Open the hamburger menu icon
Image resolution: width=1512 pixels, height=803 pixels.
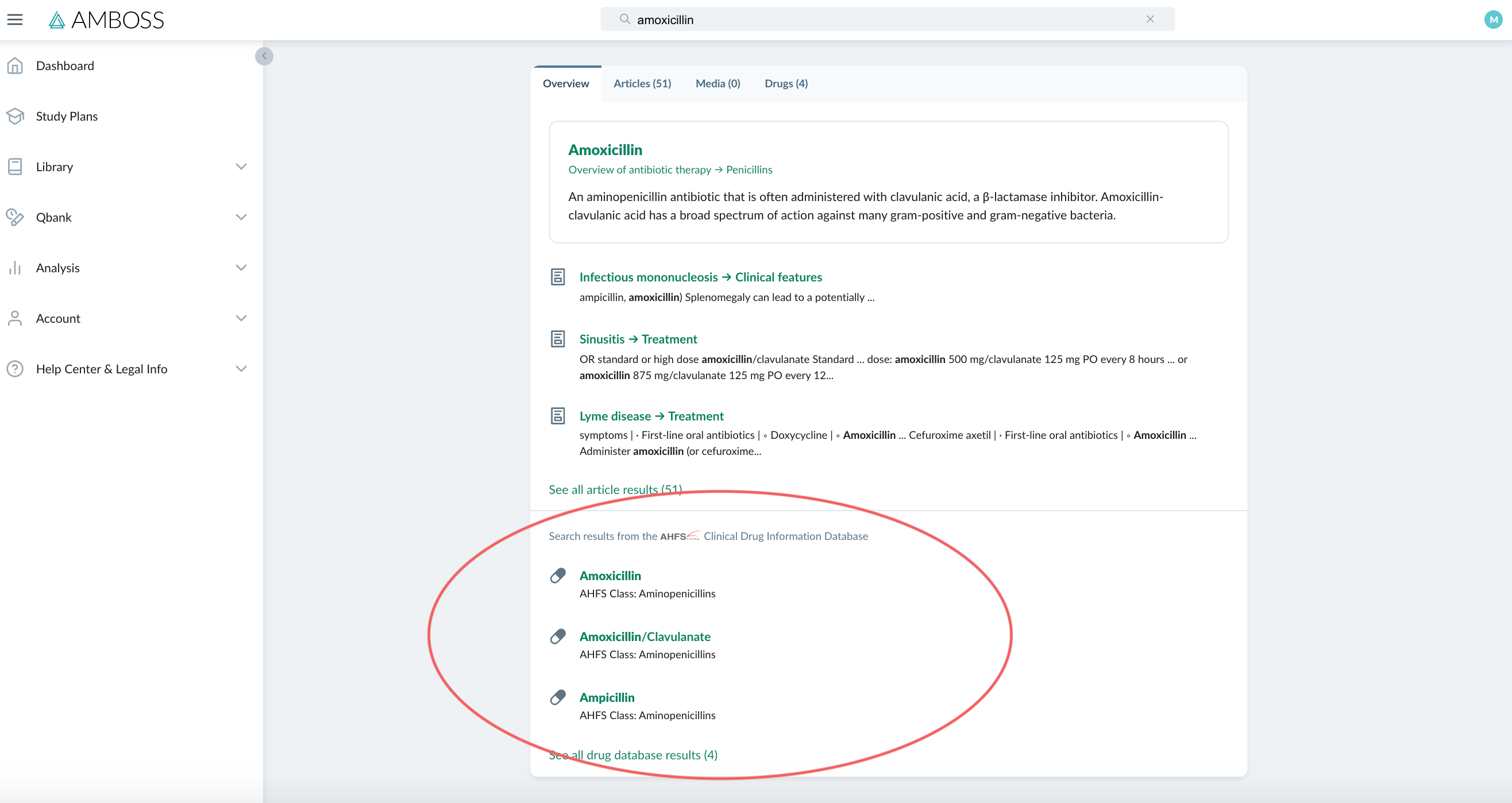coord(15,20)
